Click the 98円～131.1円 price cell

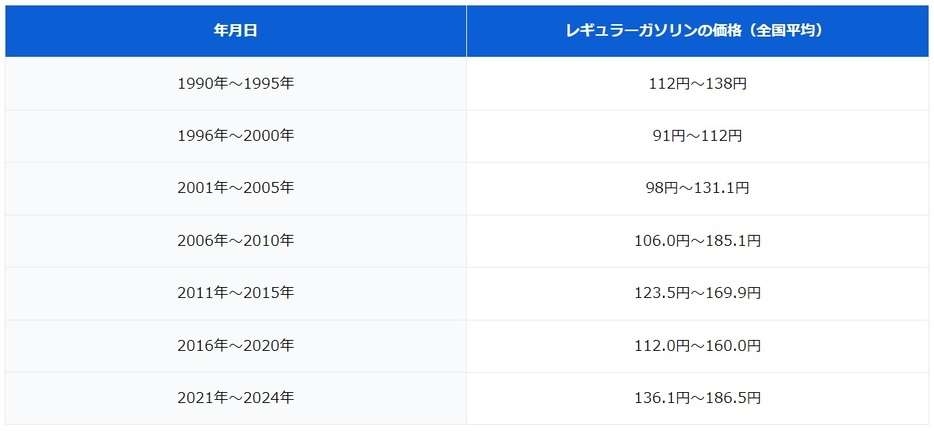tap(698, 189)
